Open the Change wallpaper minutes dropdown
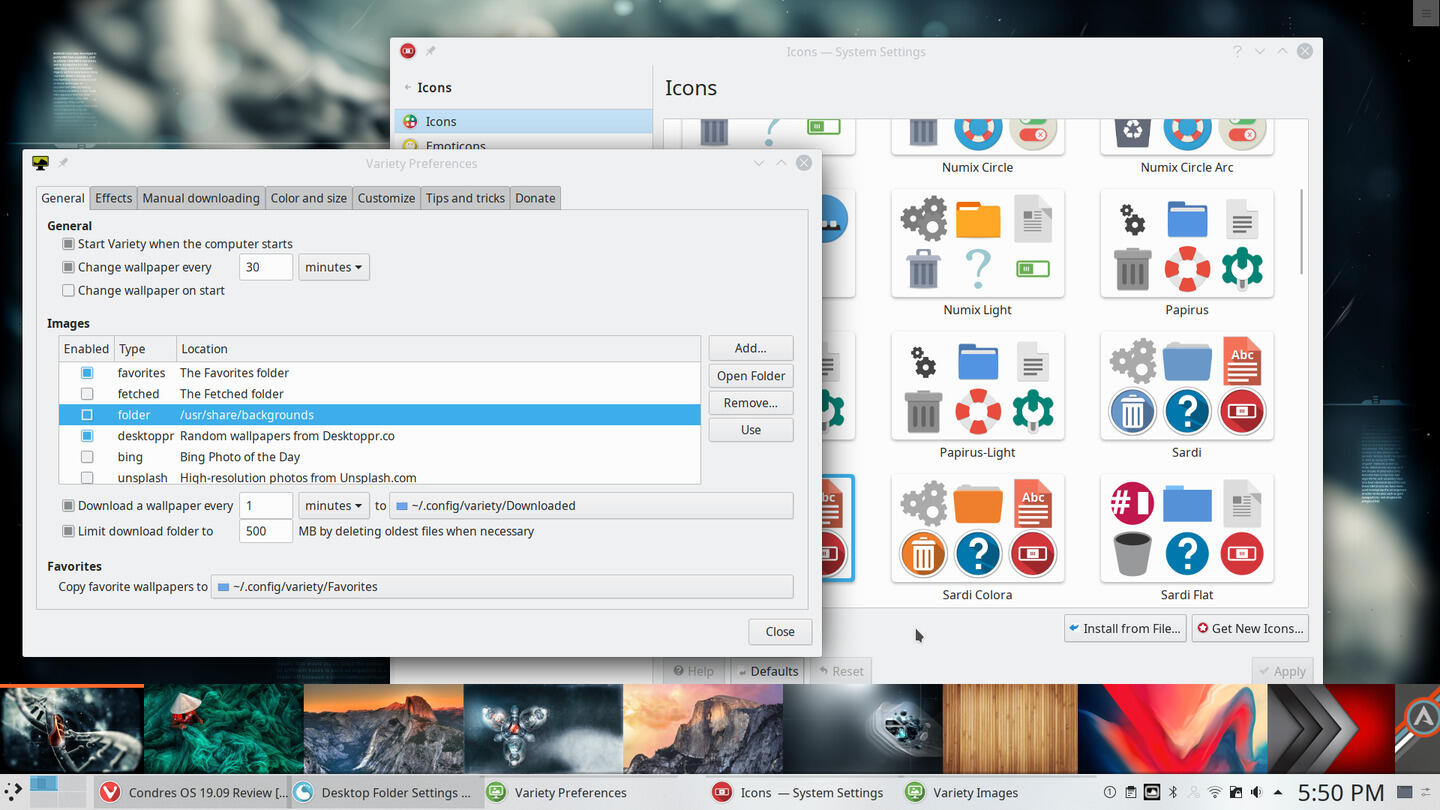This screenshot has height=810, width=1440. click(334, 267)
